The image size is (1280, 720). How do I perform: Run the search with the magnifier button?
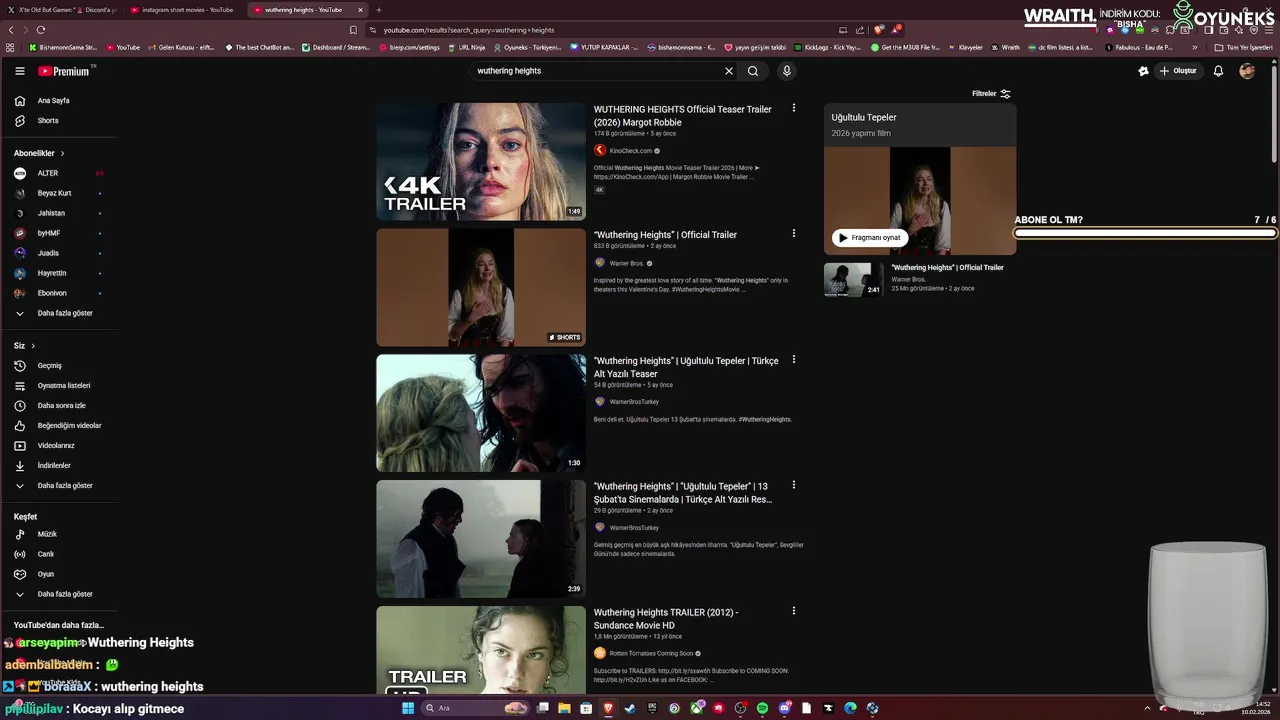(753, 71)
